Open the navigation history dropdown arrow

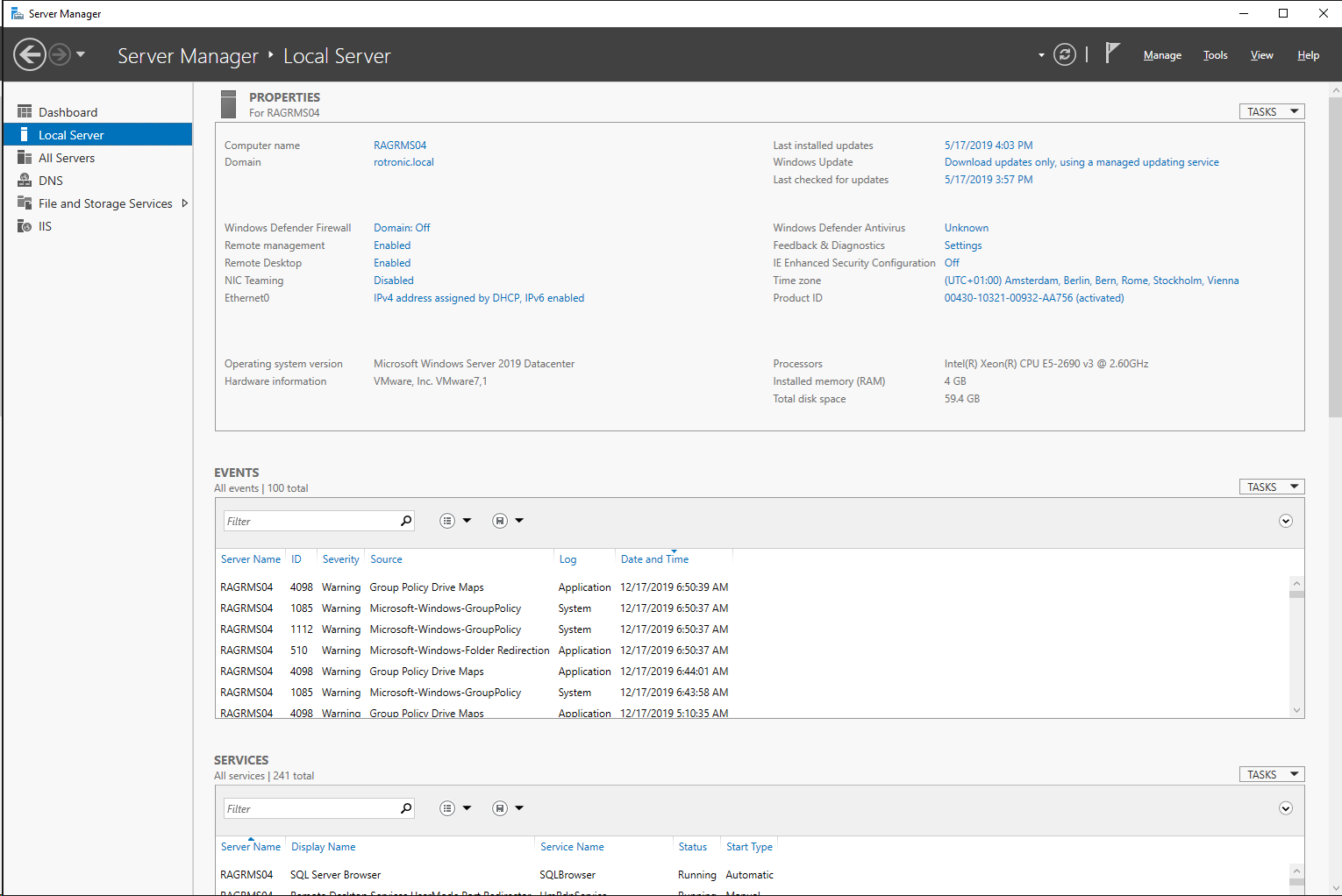pyautogui.click(x=81, y=54)
